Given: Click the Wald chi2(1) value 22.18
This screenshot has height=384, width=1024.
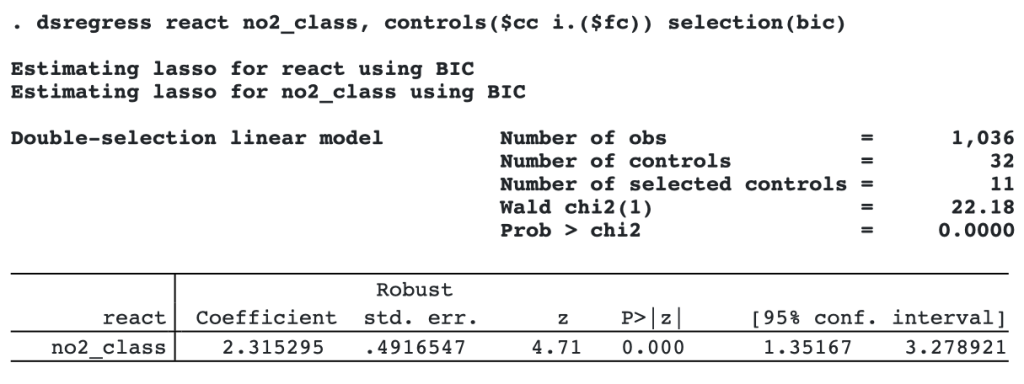Looking at the screenshot, I should [x=982, y=208].
